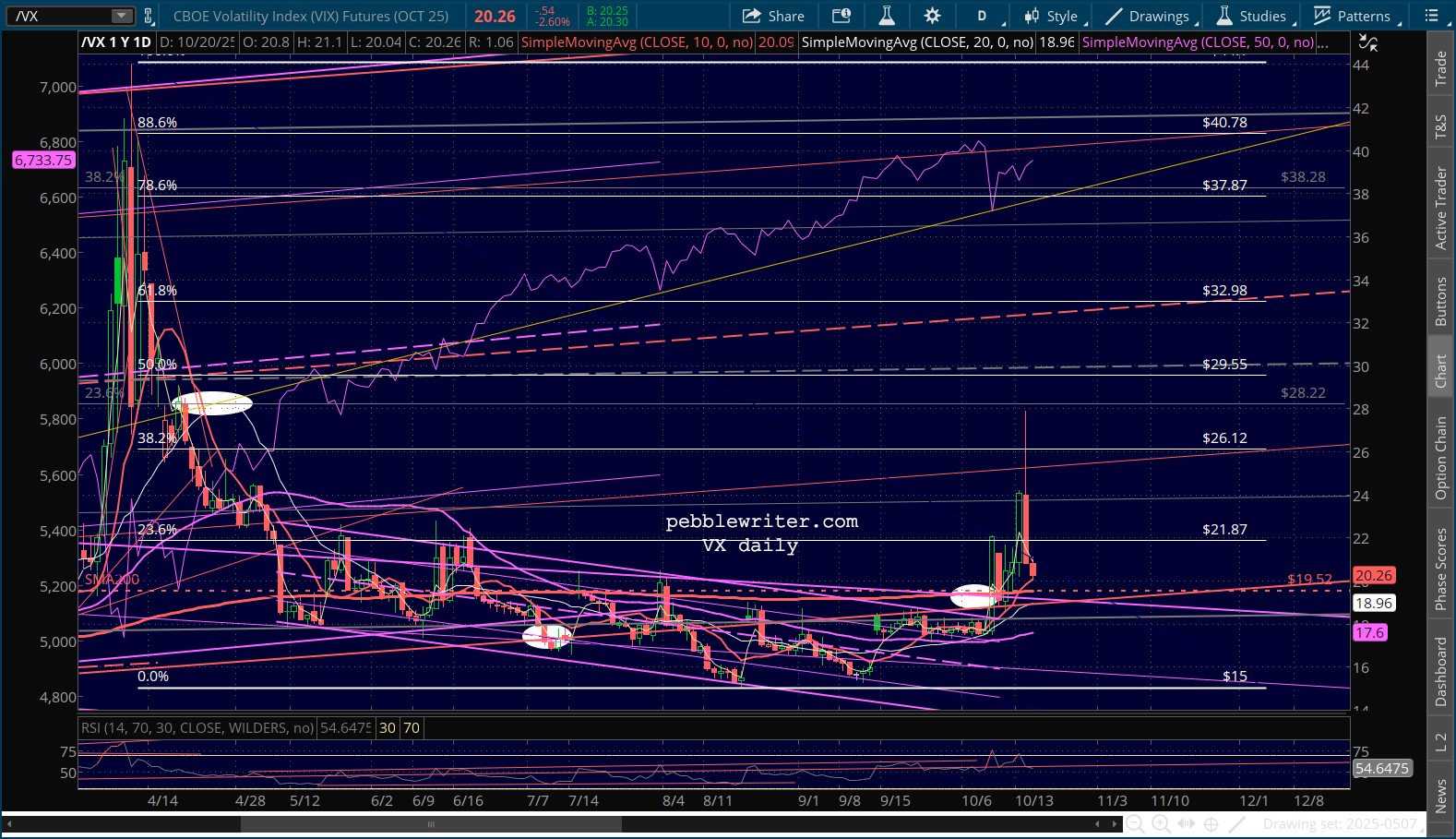Switch to the Option Chain side tab
The width and height of the screenshot is (1456, 839).
[x=1440, y=458]
